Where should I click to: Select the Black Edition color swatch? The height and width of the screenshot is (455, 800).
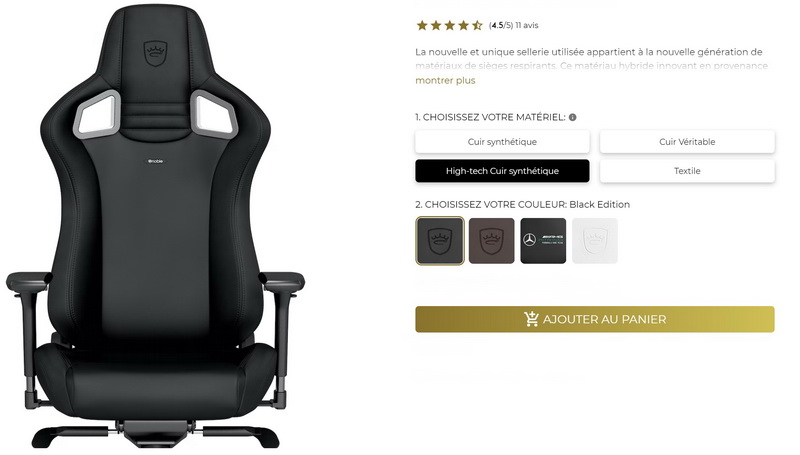(440, 241)
